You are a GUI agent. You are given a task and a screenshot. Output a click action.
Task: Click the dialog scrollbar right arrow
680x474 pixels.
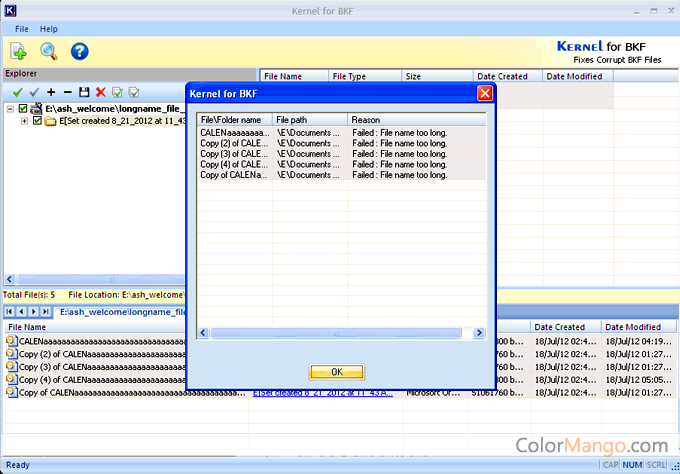480,333
